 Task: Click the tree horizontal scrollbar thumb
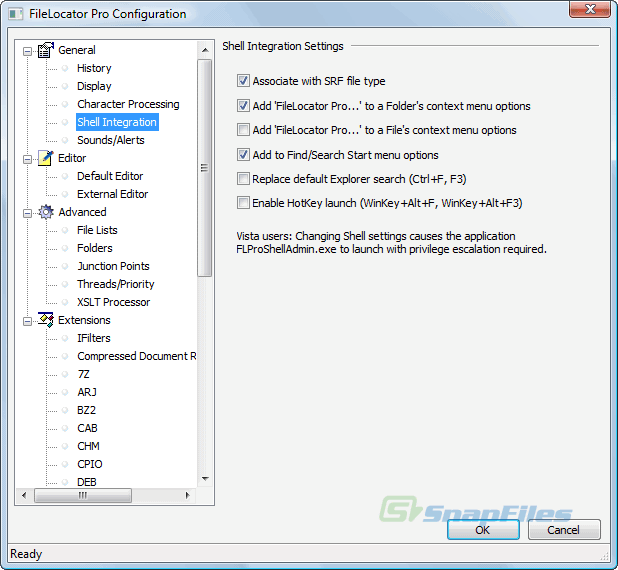coord(83,495)
